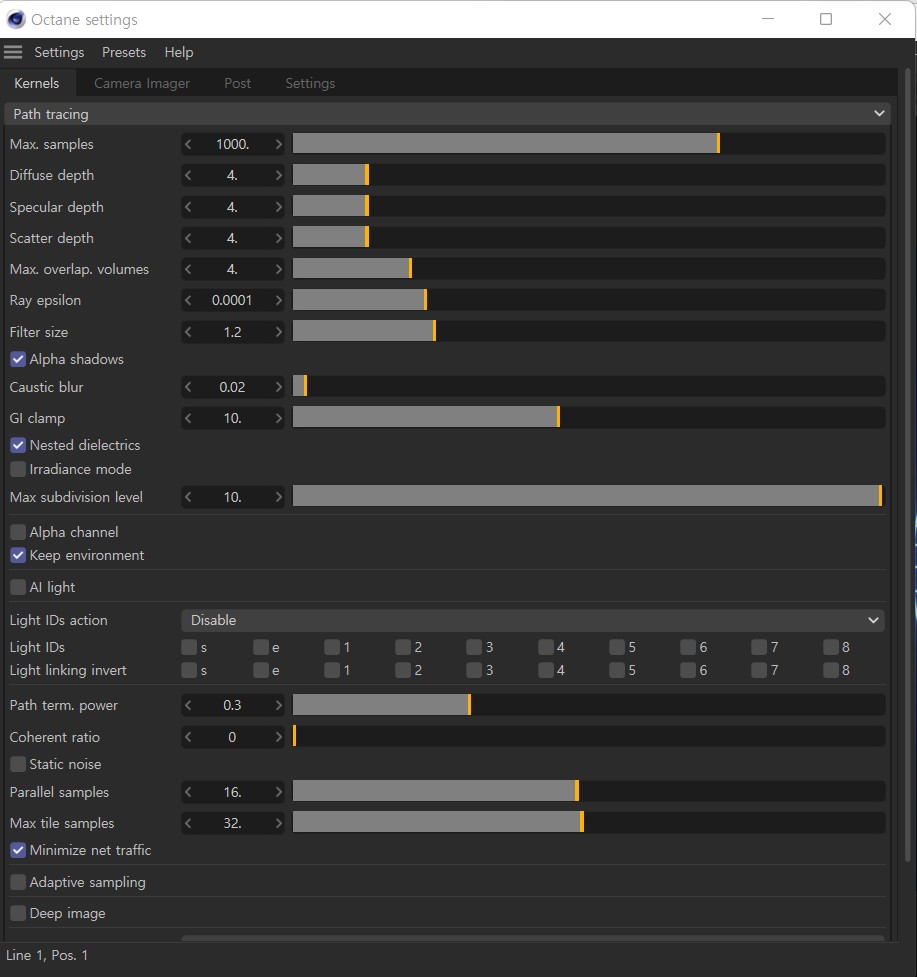Enable Adaptive sampling checkbox
Screen dimensions: 917x977
tap(18, 882)
